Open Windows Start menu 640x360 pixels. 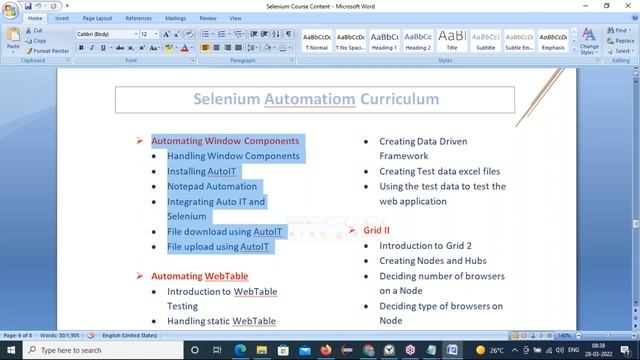click(11, 350)
